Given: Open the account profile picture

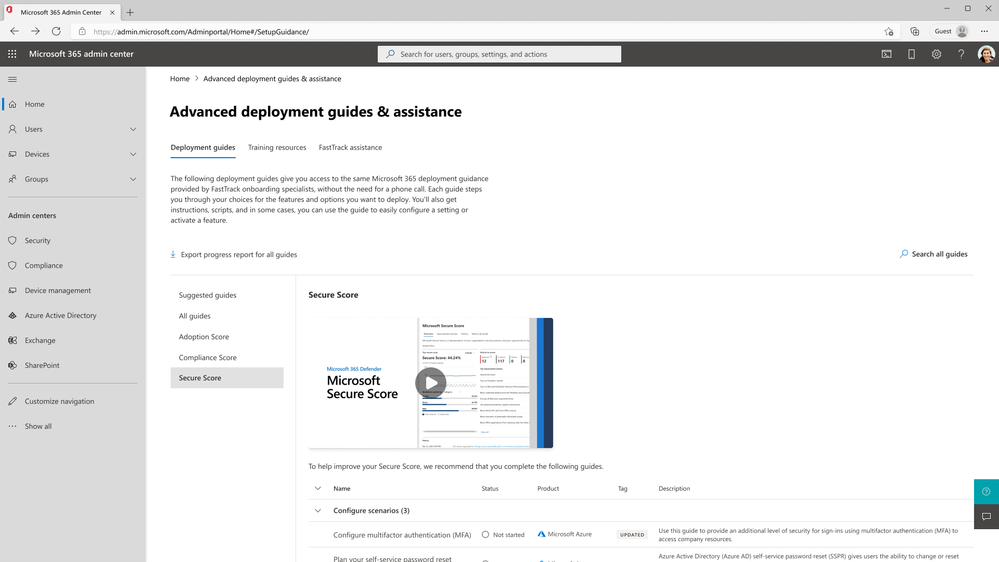Looking at the screenshot, I should 986,54.
